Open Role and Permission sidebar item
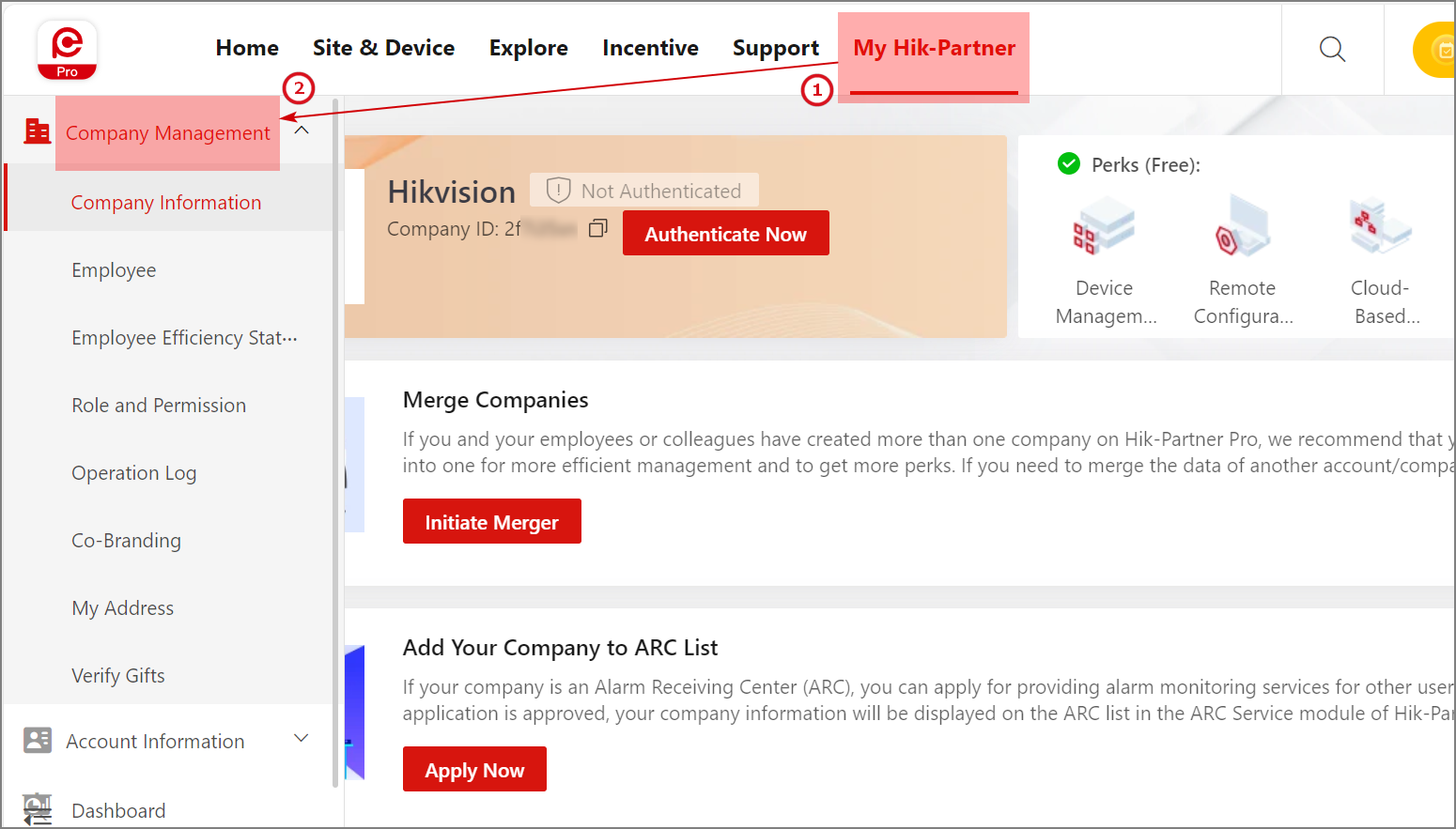This screenshot has height=829, width=1456. point(159,406)
